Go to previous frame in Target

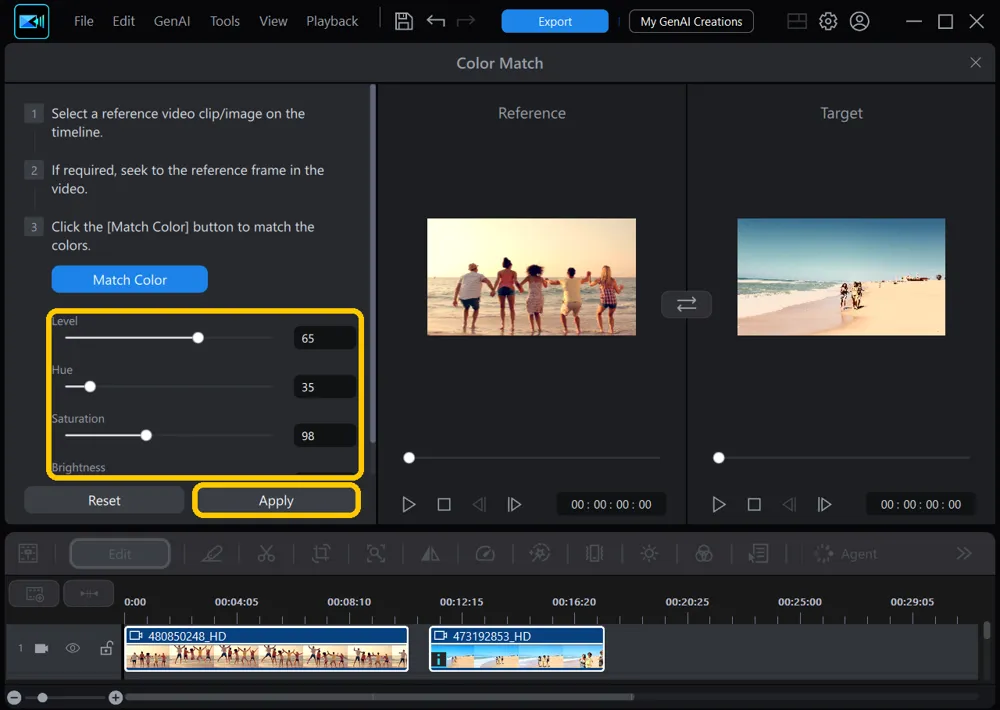click(x=789, y=505)
